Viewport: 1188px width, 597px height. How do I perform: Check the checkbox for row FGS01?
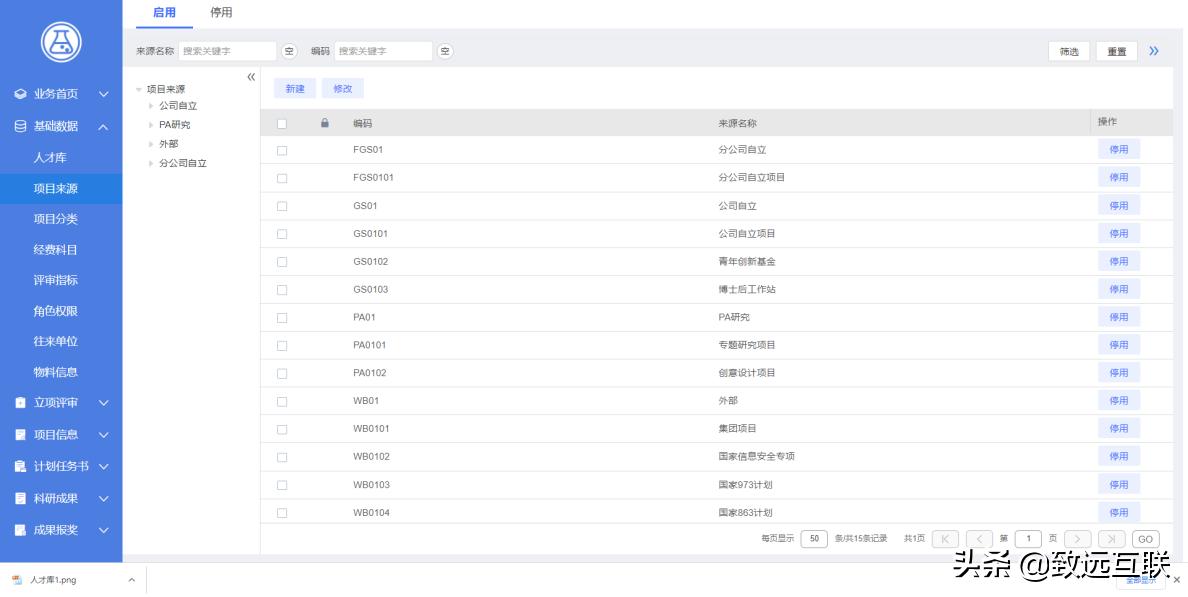point(283,148)
